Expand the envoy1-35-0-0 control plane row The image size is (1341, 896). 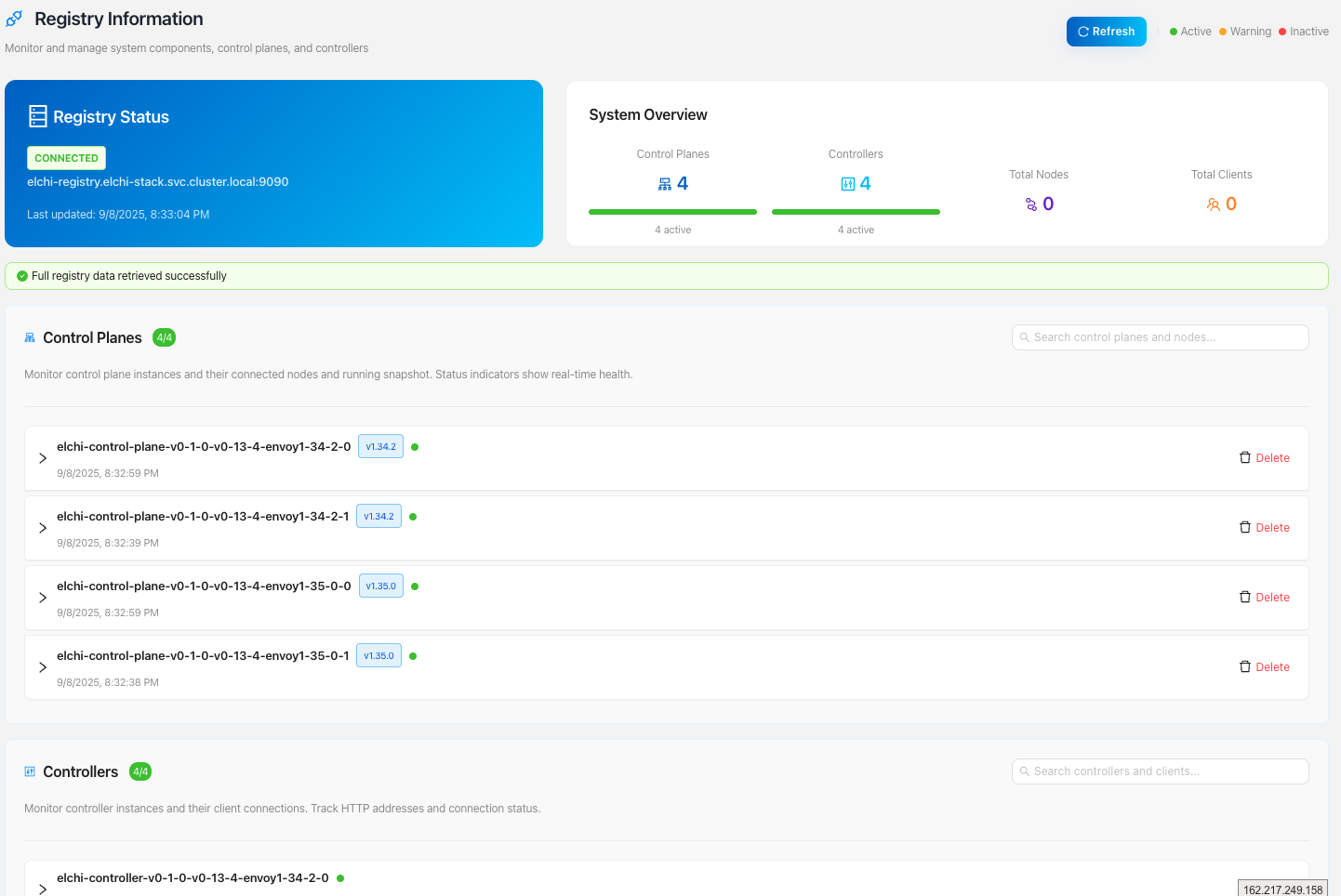42,597
